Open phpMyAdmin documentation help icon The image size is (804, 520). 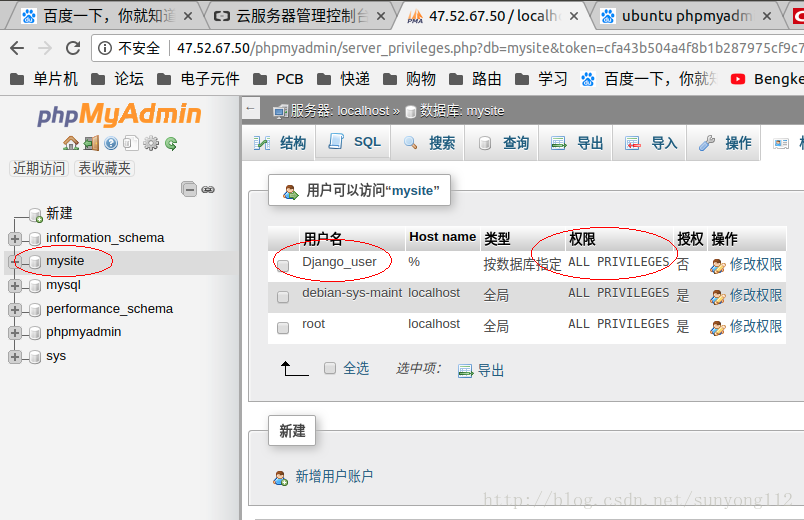pos(111,143)
